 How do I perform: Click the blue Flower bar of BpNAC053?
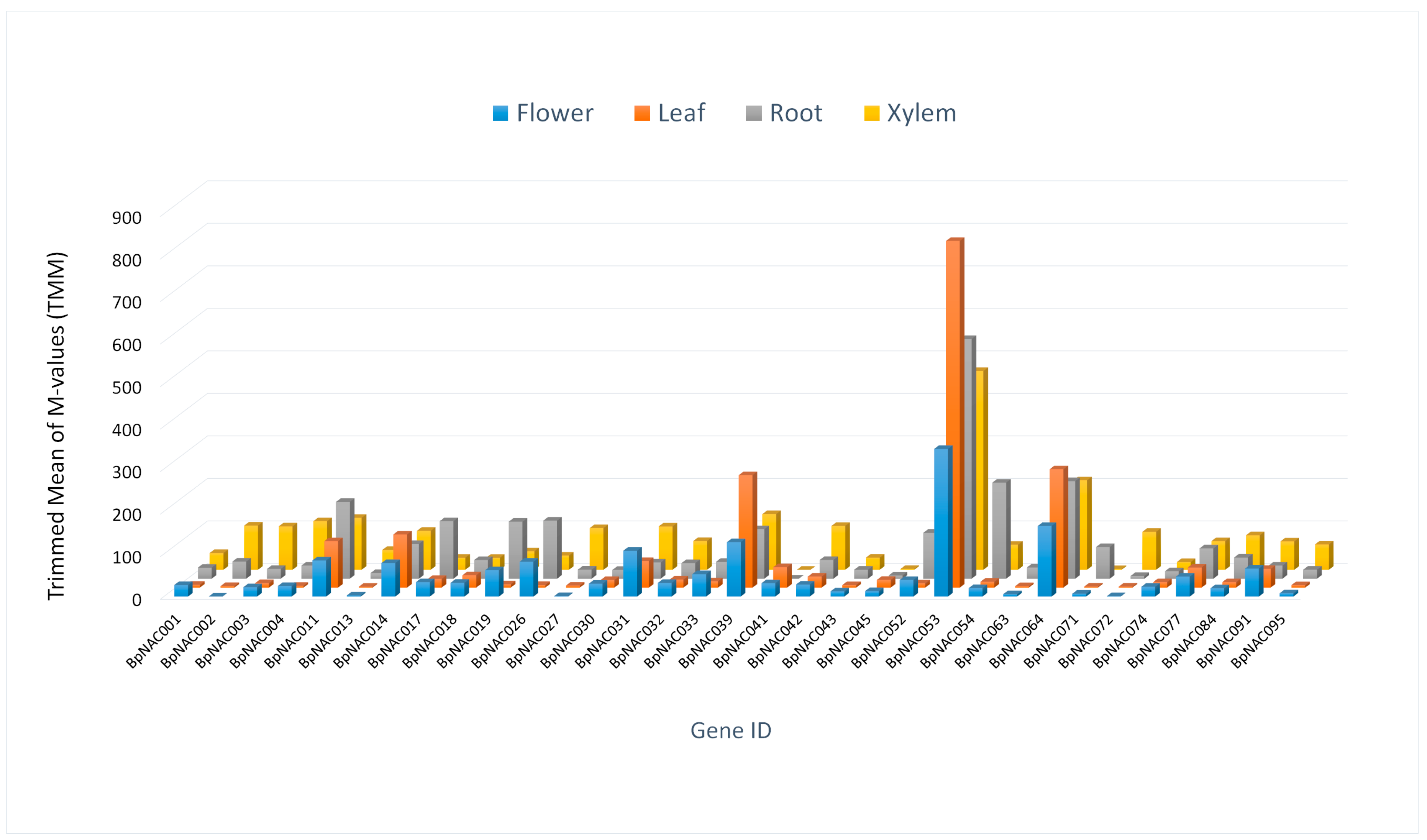941,522
